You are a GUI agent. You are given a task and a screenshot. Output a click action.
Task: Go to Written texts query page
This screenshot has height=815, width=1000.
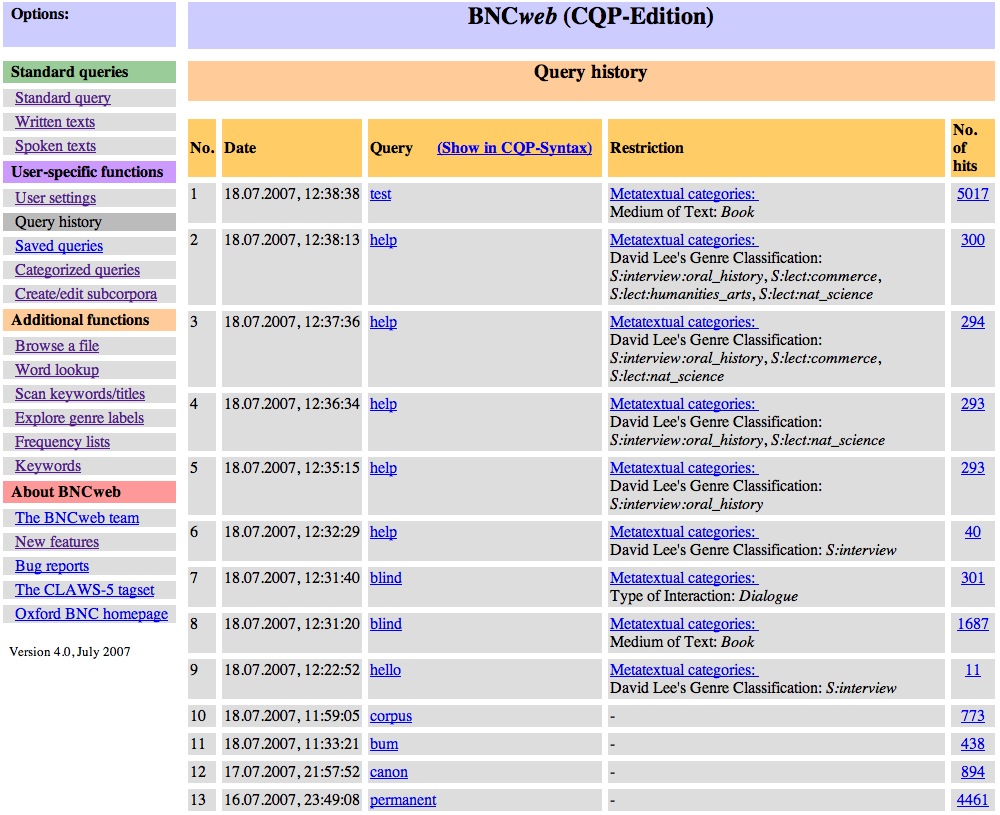[x=55, y=122]
